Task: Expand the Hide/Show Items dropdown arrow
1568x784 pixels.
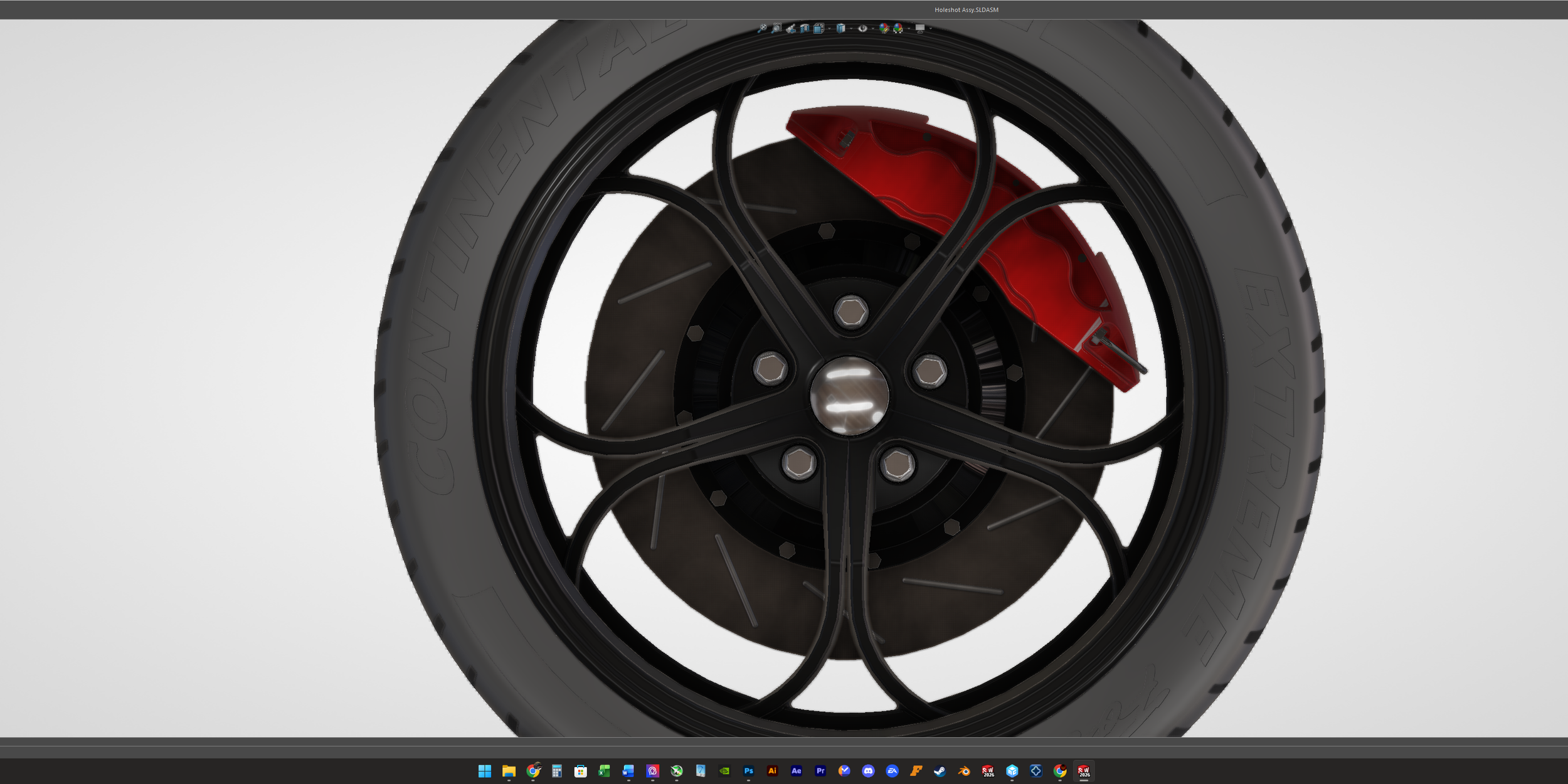Action: (873, 29)
